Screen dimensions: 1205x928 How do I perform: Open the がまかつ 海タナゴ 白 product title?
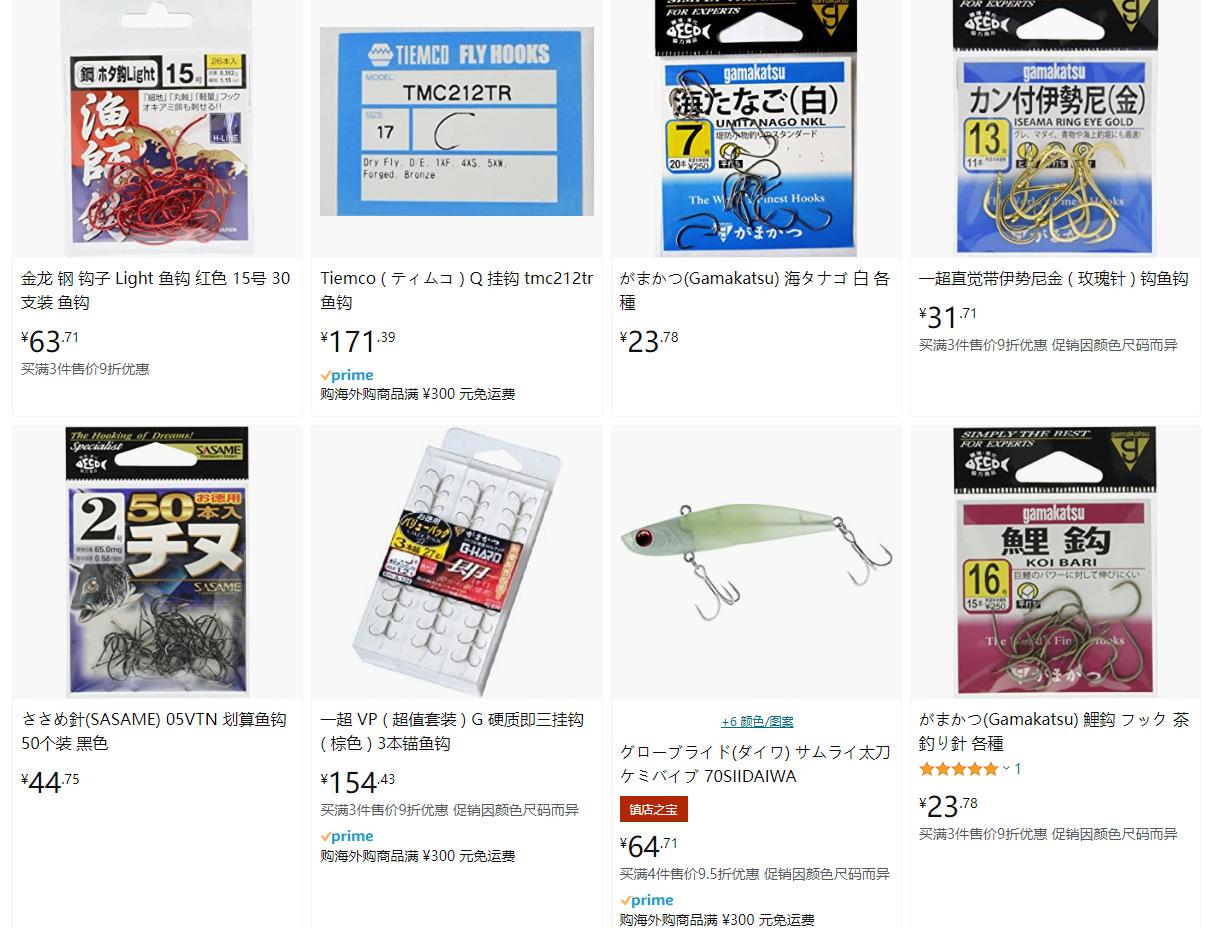pos(755,290)
